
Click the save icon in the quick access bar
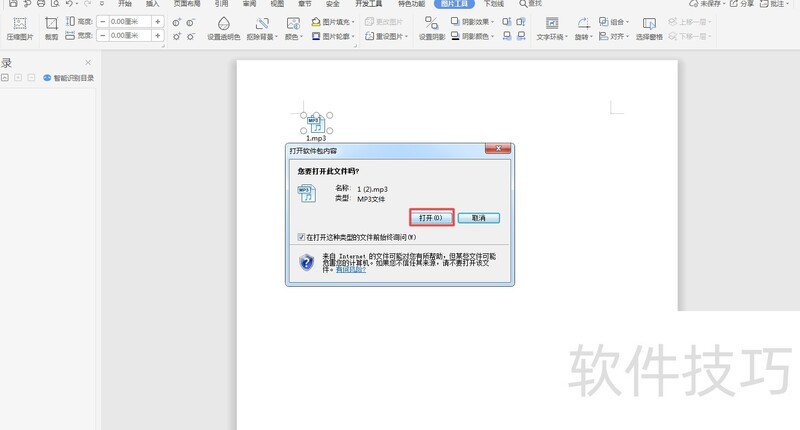[14, 4]
